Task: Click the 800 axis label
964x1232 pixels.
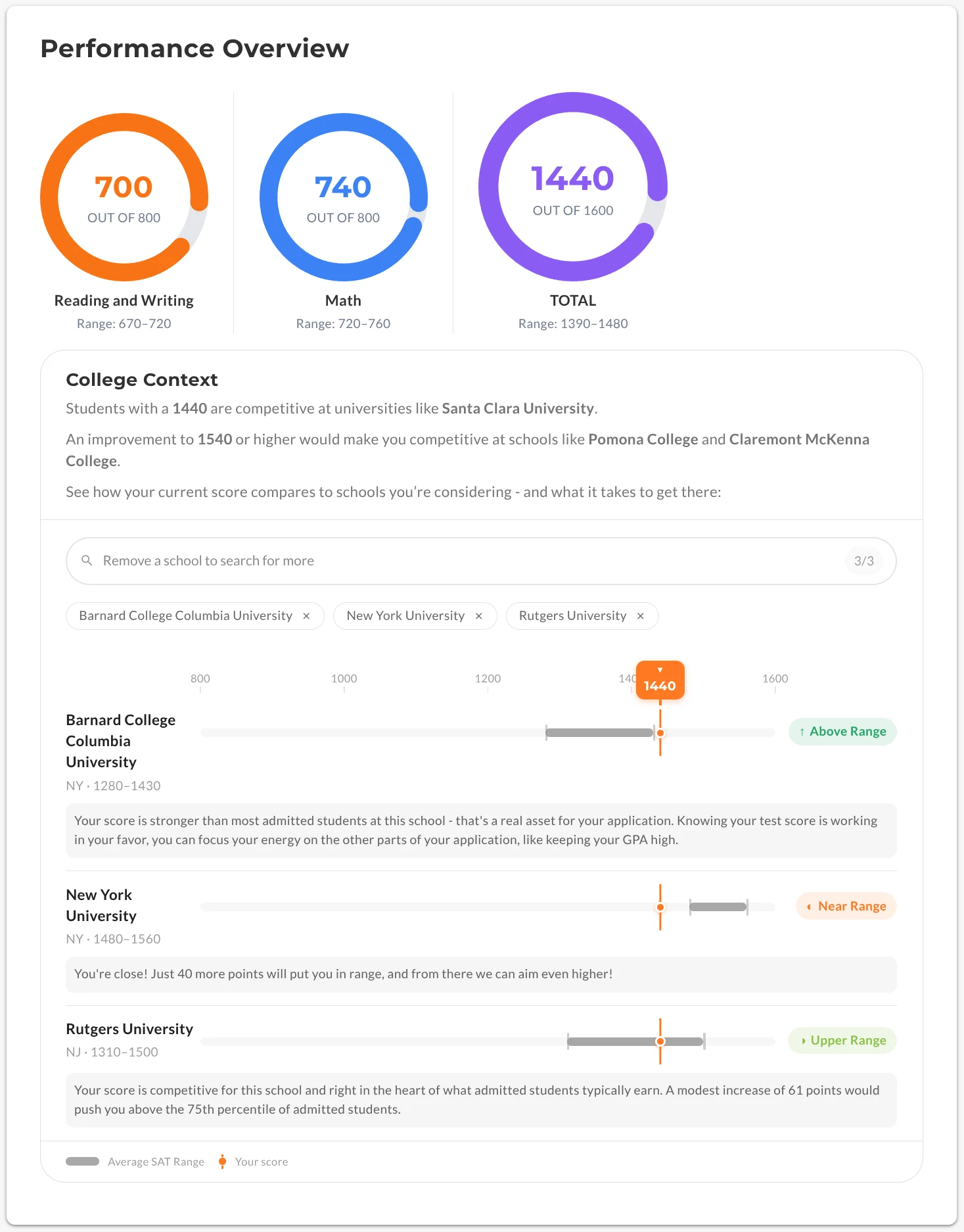Action: coord(200,678)
